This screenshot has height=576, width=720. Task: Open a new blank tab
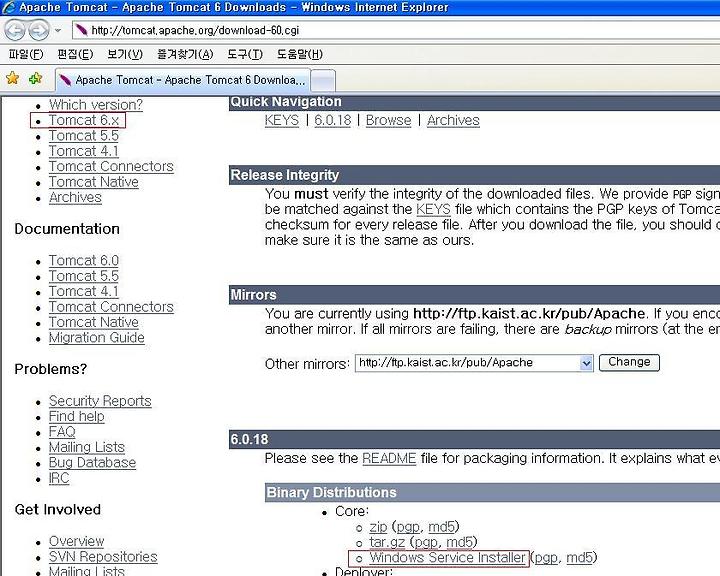[x=323, y=81]
